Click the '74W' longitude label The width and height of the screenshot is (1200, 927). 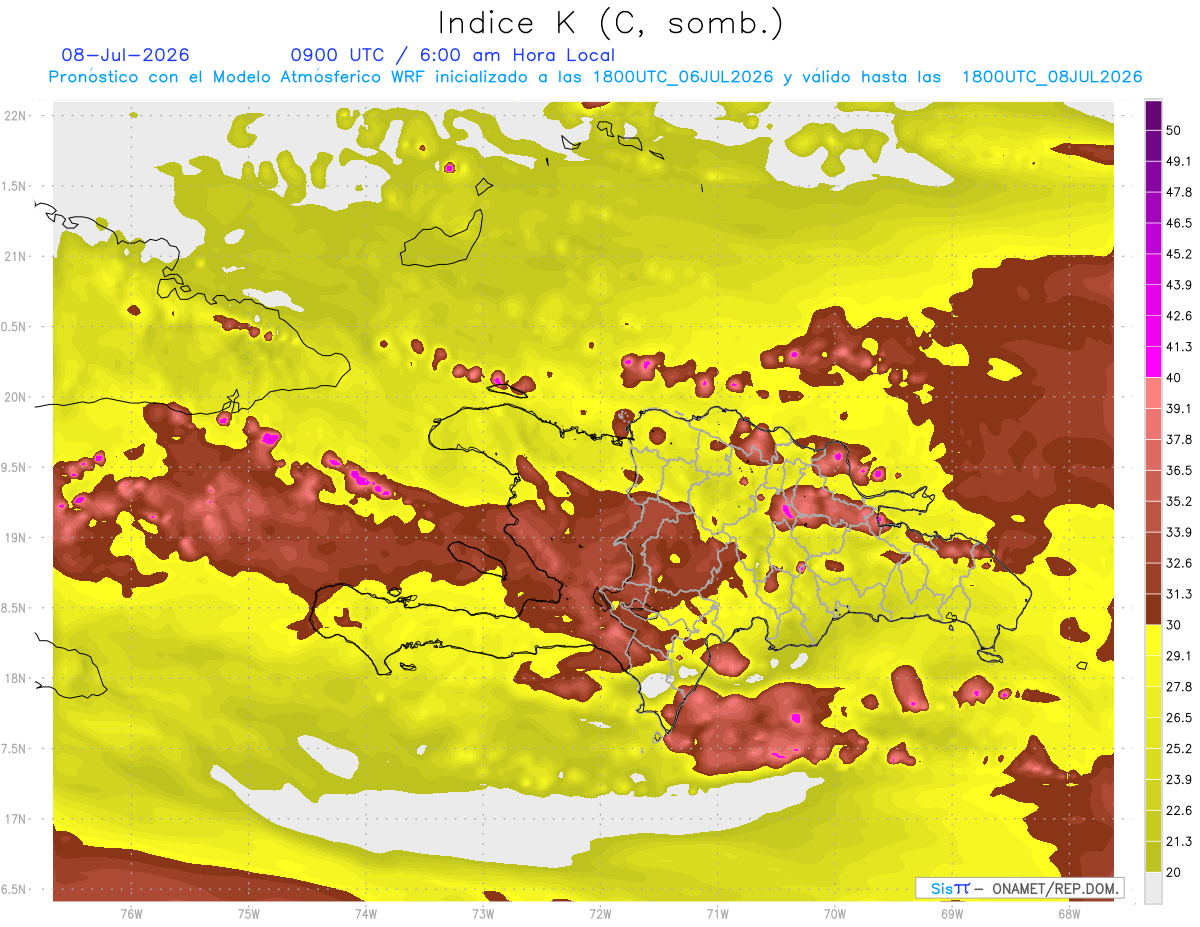(x=365, y=913)
